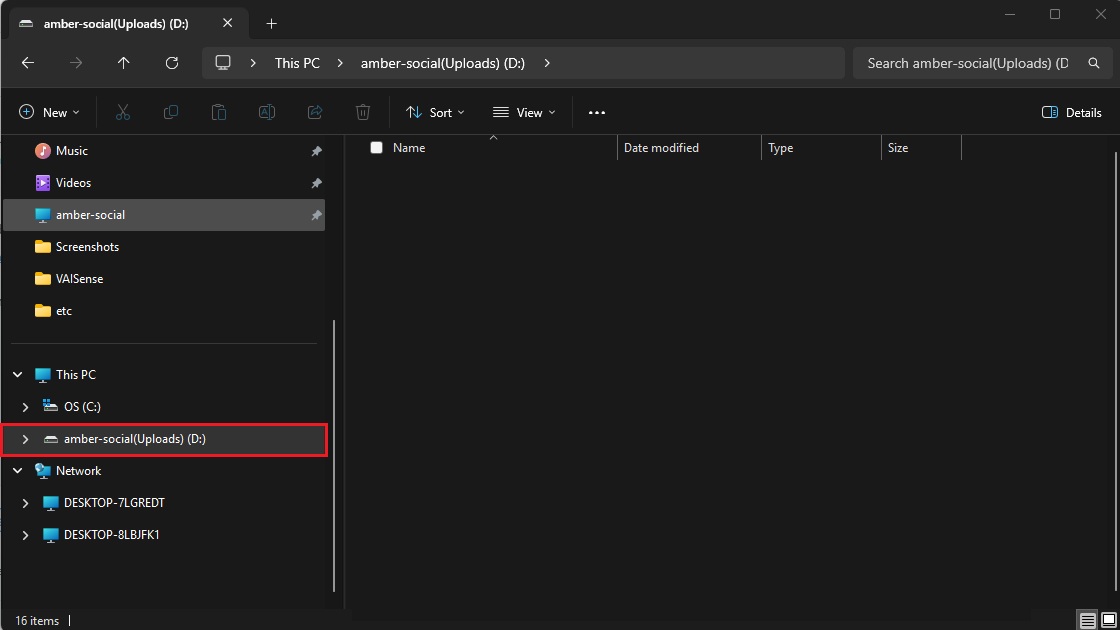Image resolution: width=1120 pixels, height=630 pixels.
Task: Click the Rename icon in toolbar
Action: click(x=266, y=112)
